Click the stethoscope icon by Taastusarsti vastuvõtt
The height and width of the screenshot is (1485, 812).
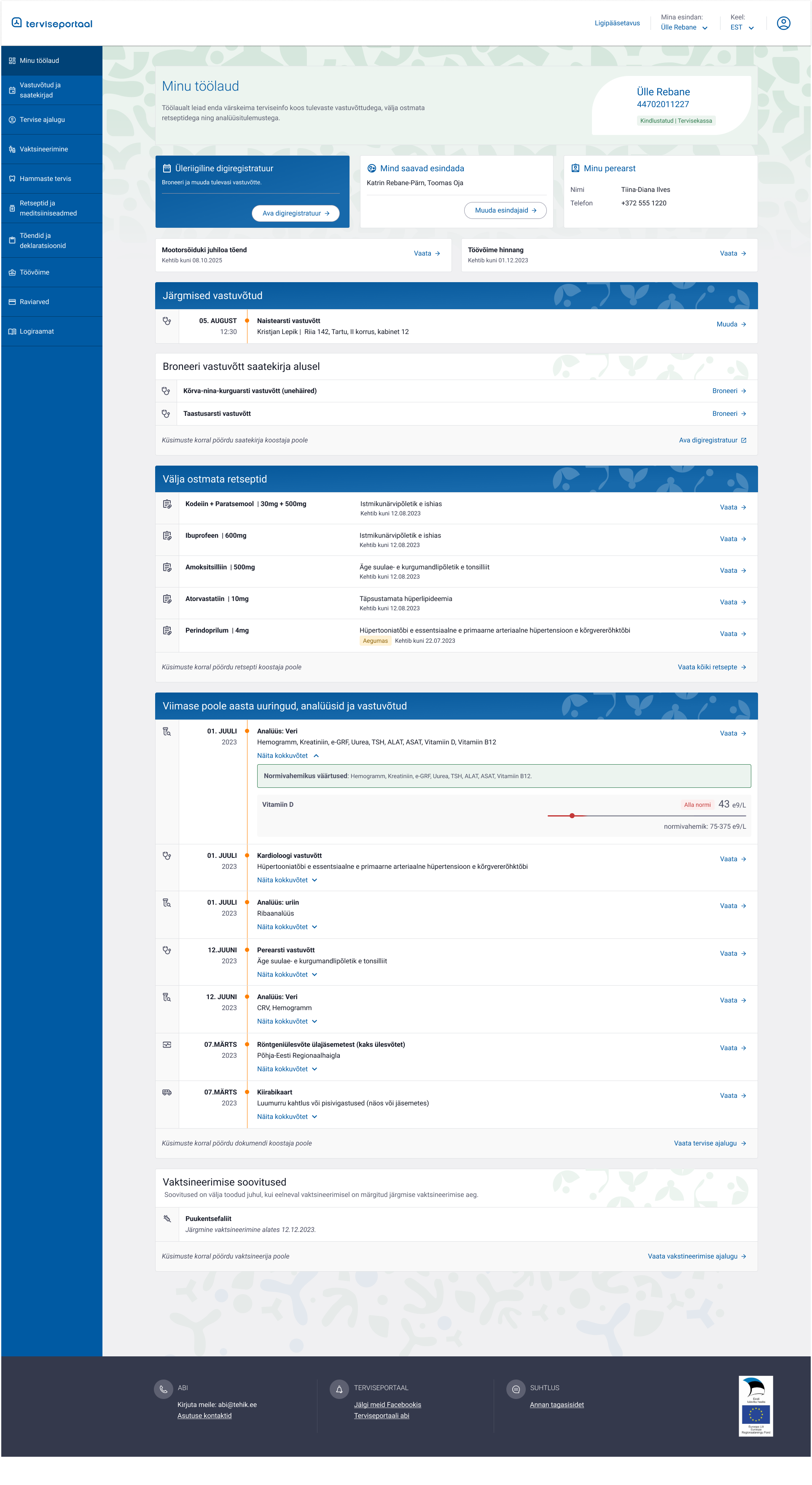point(166,414)
